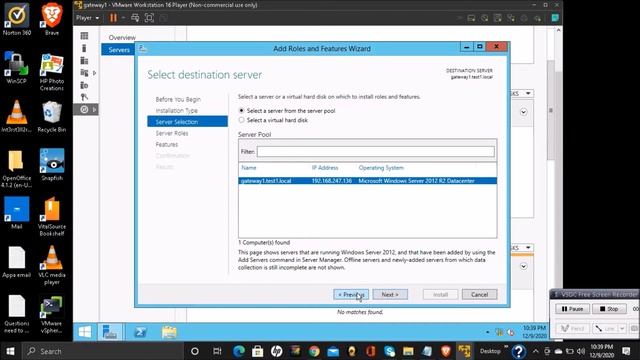This screenshot has width=640, height=360.
Task: Select 'Select a virtual hard disk' option
Action: click(273, 120)
